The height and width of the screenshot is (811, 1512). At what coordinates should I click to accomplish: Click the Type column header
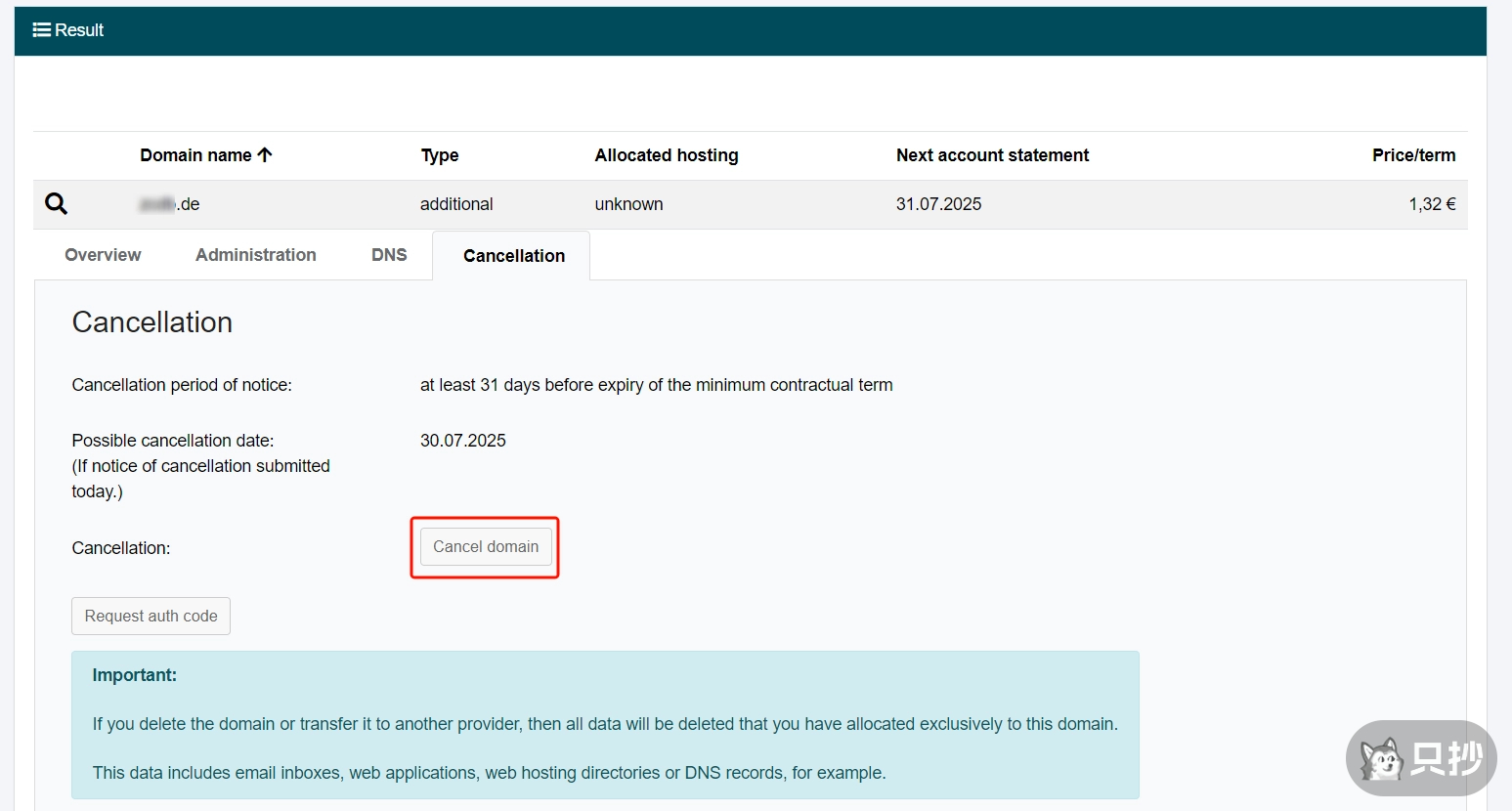(440, 155)
